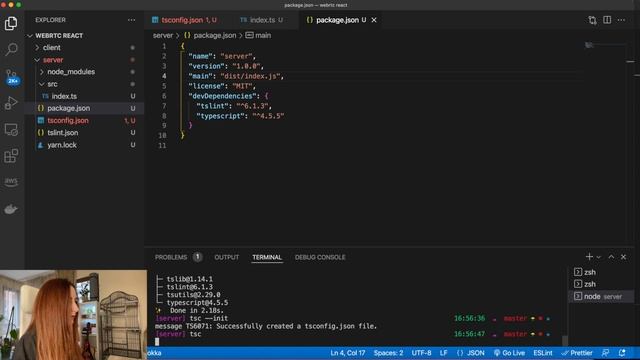Change indentation via Spaces: 2
Viewport: 640px width, 360px height.
(x=388, y=353)
